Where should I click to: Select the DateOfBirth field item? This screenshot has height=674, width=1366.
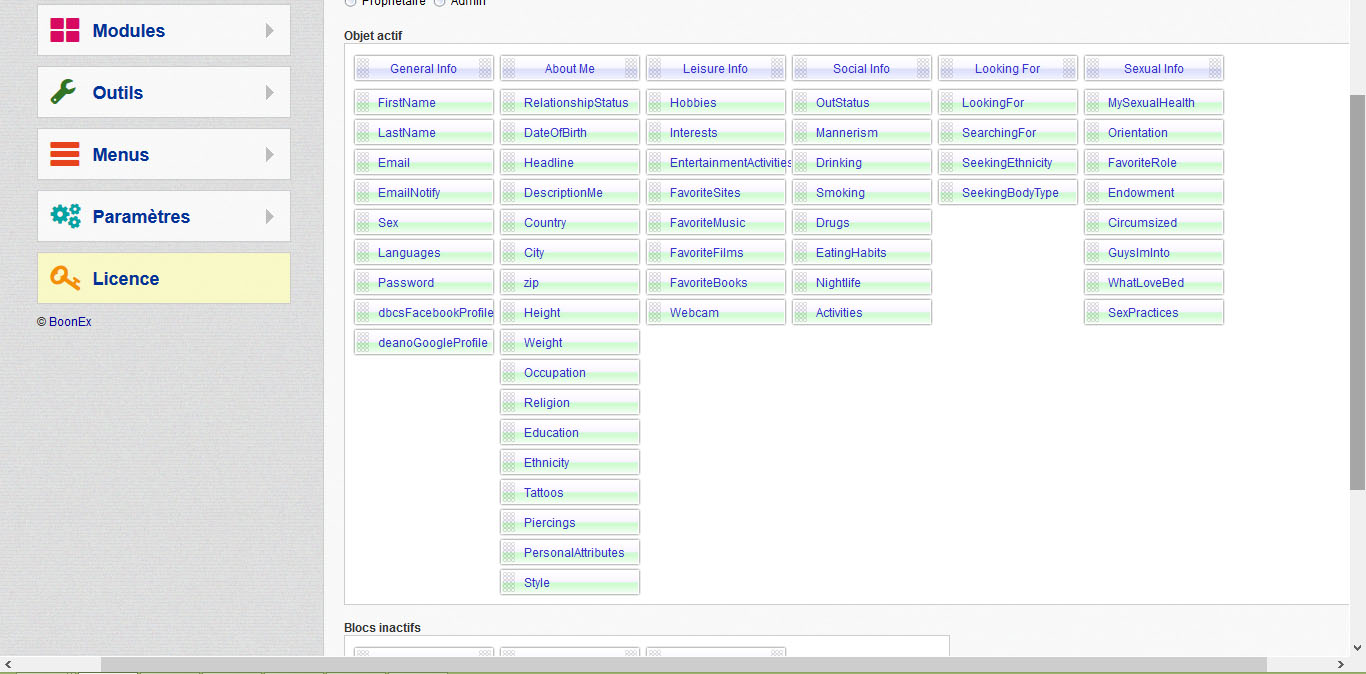point(569,133)
